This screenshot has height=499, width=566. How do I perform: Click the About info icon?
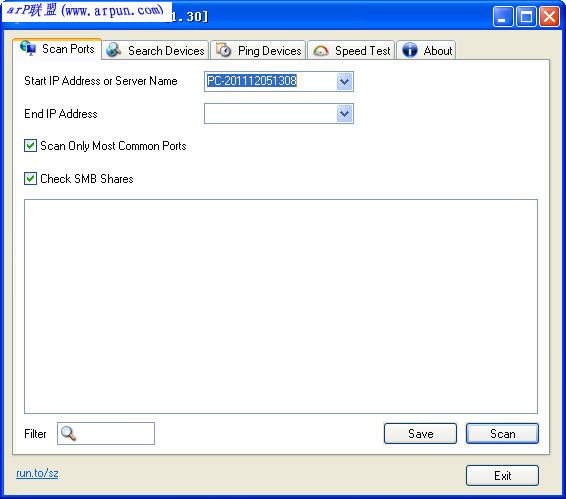click(x=410, y=50)
